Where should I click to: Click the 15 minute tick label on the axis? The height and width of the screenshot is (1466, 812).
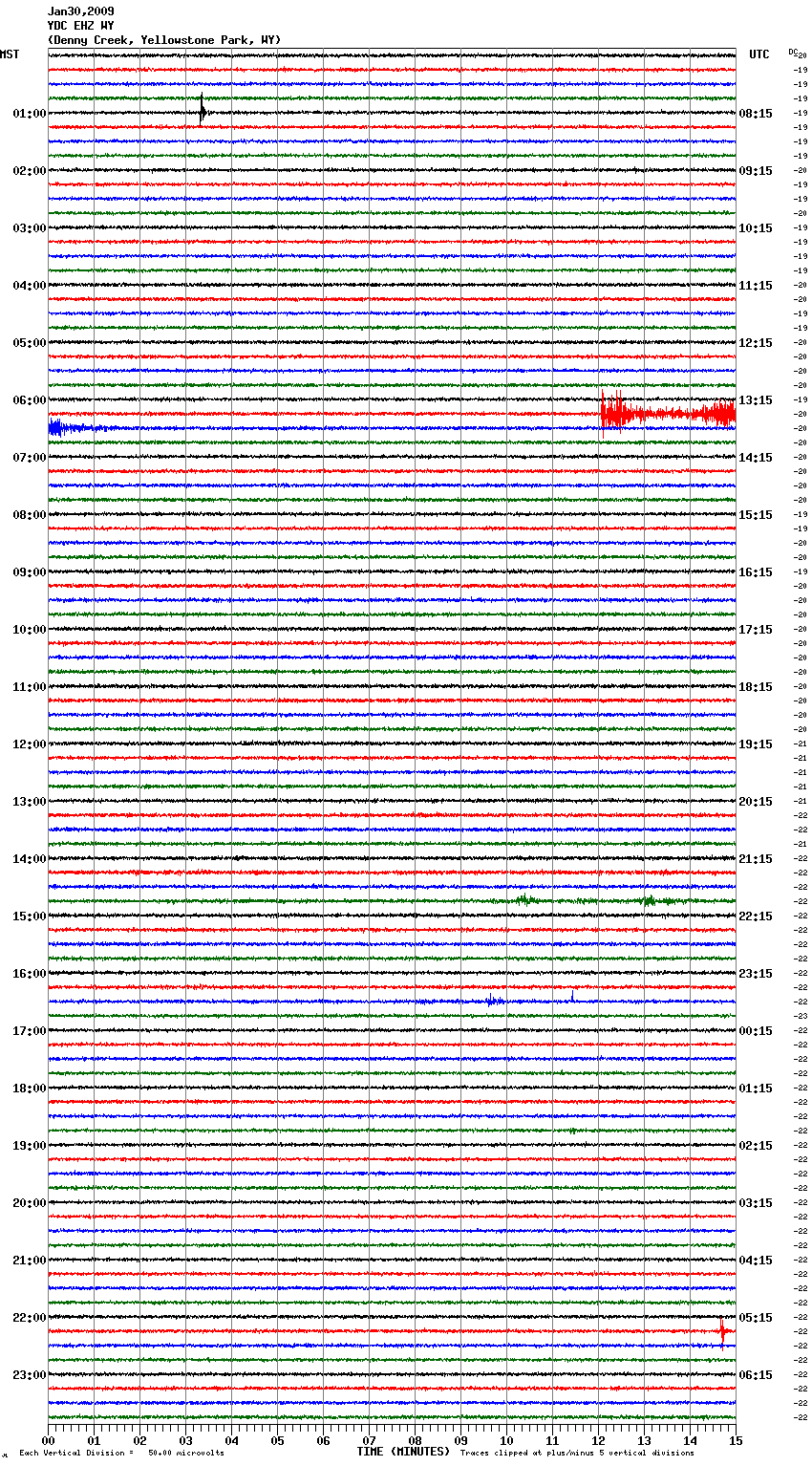[x=735, y=1440]
